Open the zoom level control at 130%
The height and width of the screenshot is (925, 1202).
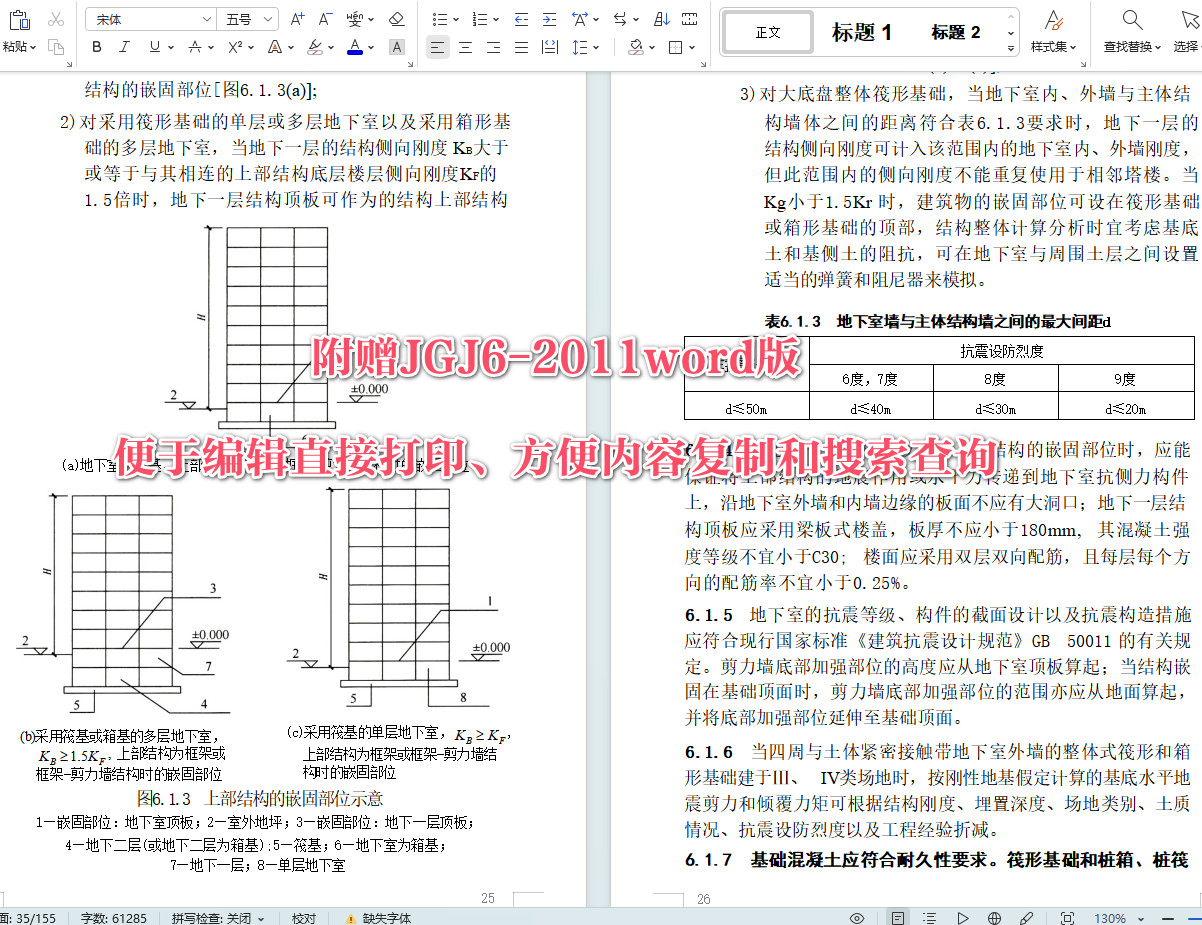pyautogui.click(x=1113, y=917)
